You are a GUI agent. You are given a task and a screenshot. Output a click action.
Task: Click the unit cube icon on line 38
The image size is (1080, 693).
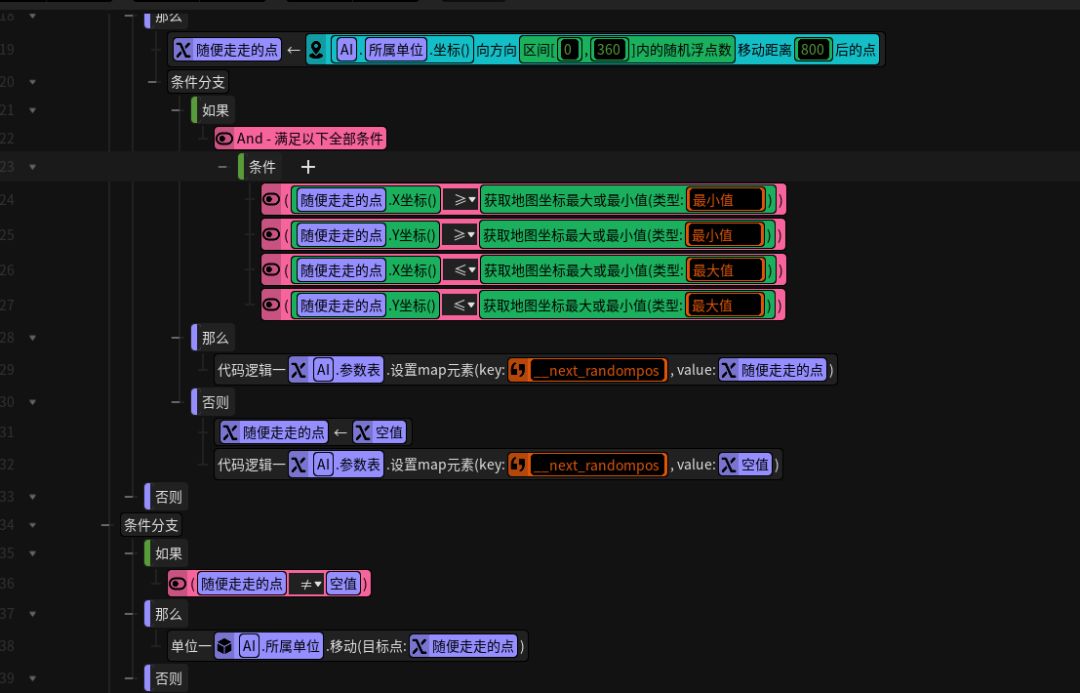click(225, 645)
